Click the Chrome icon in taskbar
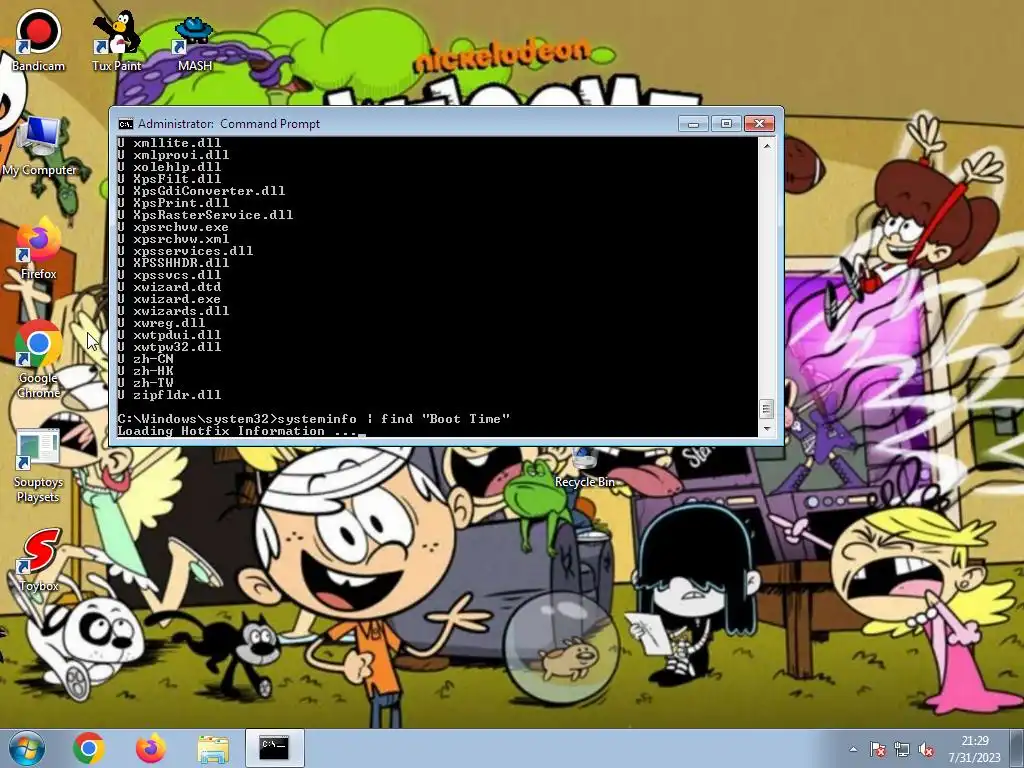Screen dimensions: 1024x768 89,748
